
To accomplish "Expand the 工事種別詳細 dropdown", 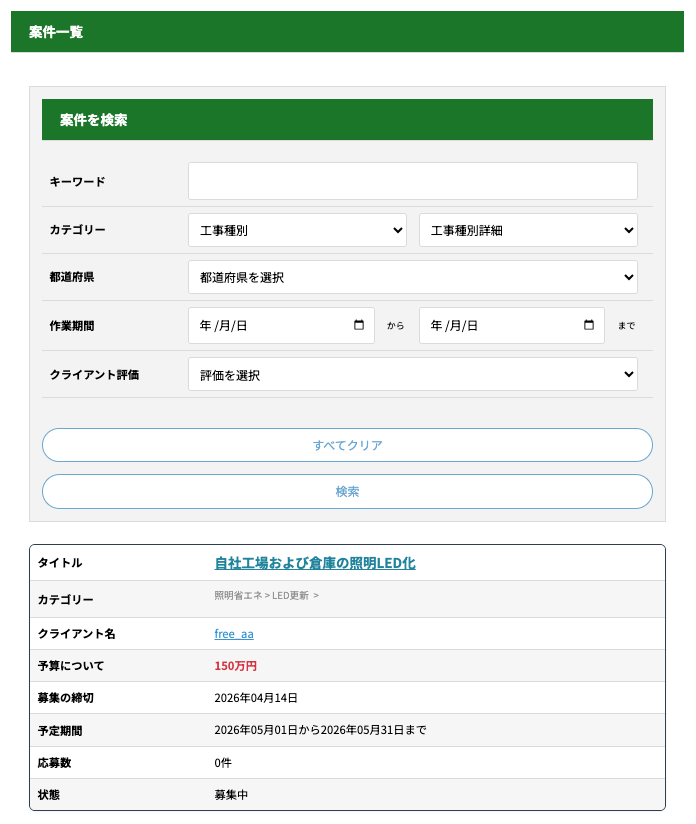I will [x=528, y=230].
